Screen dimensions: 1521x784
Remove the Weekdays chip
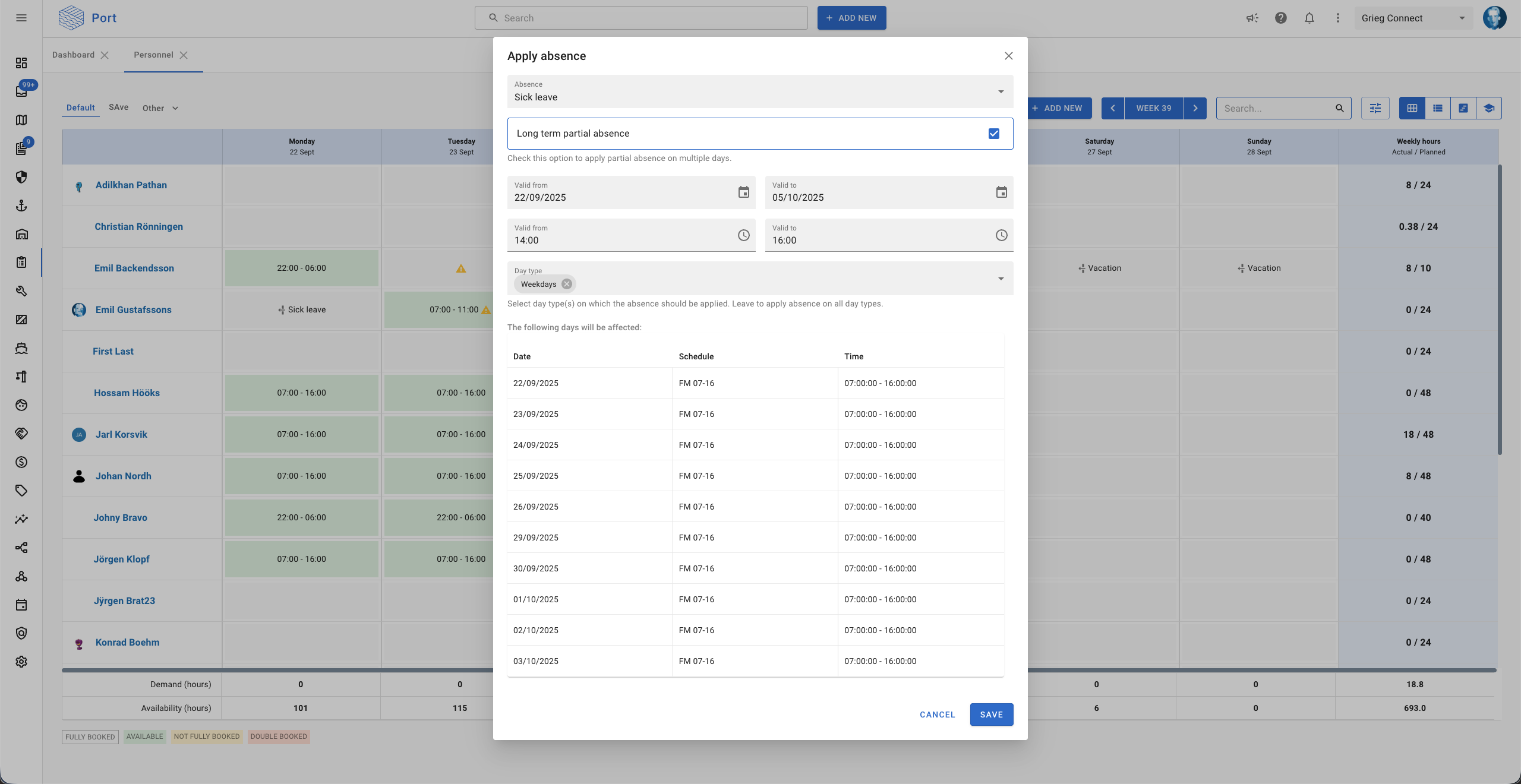click(567, 284)
